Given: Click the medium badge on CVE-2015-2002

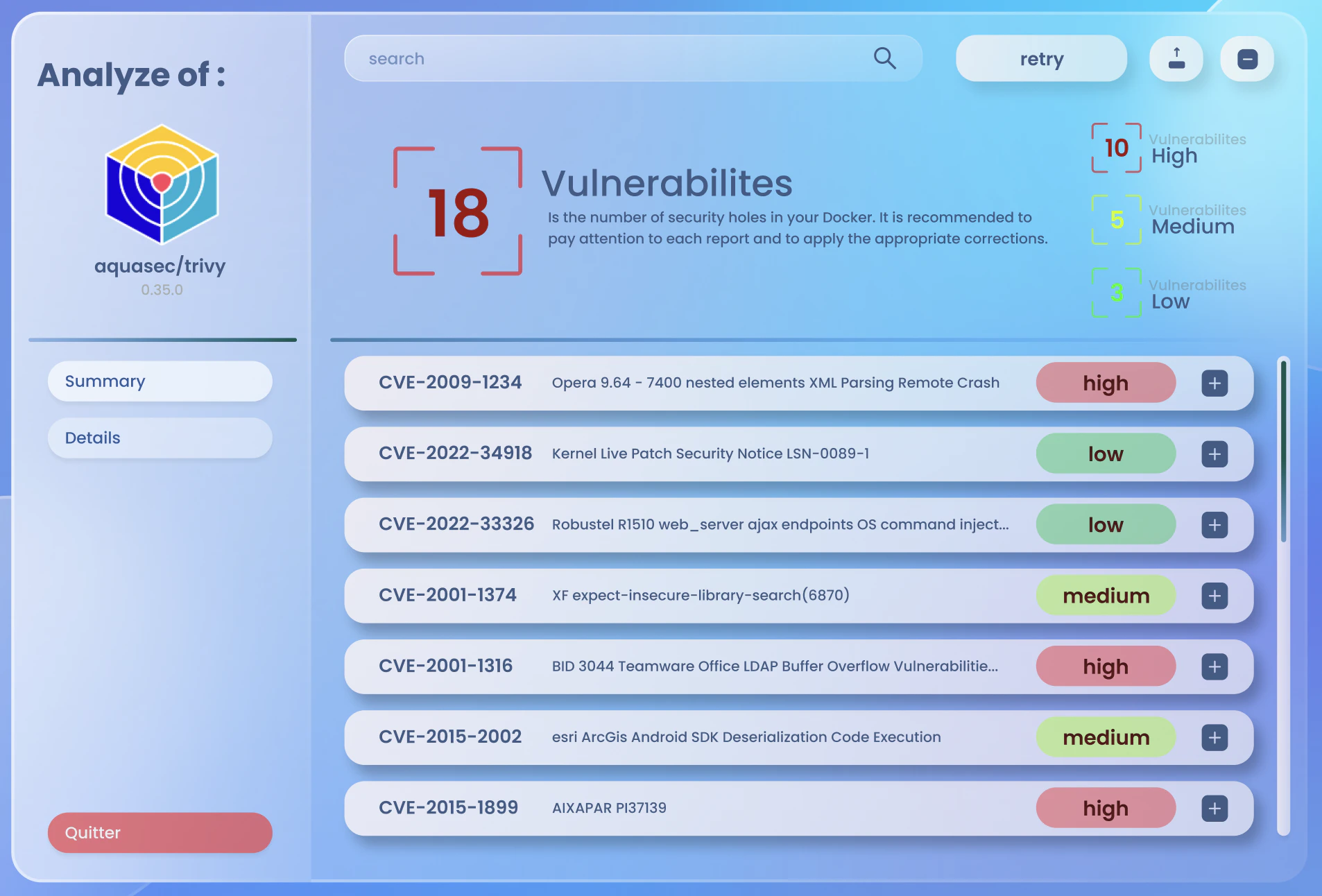Looking at the screenshot, I should (x=1106, y=737).
